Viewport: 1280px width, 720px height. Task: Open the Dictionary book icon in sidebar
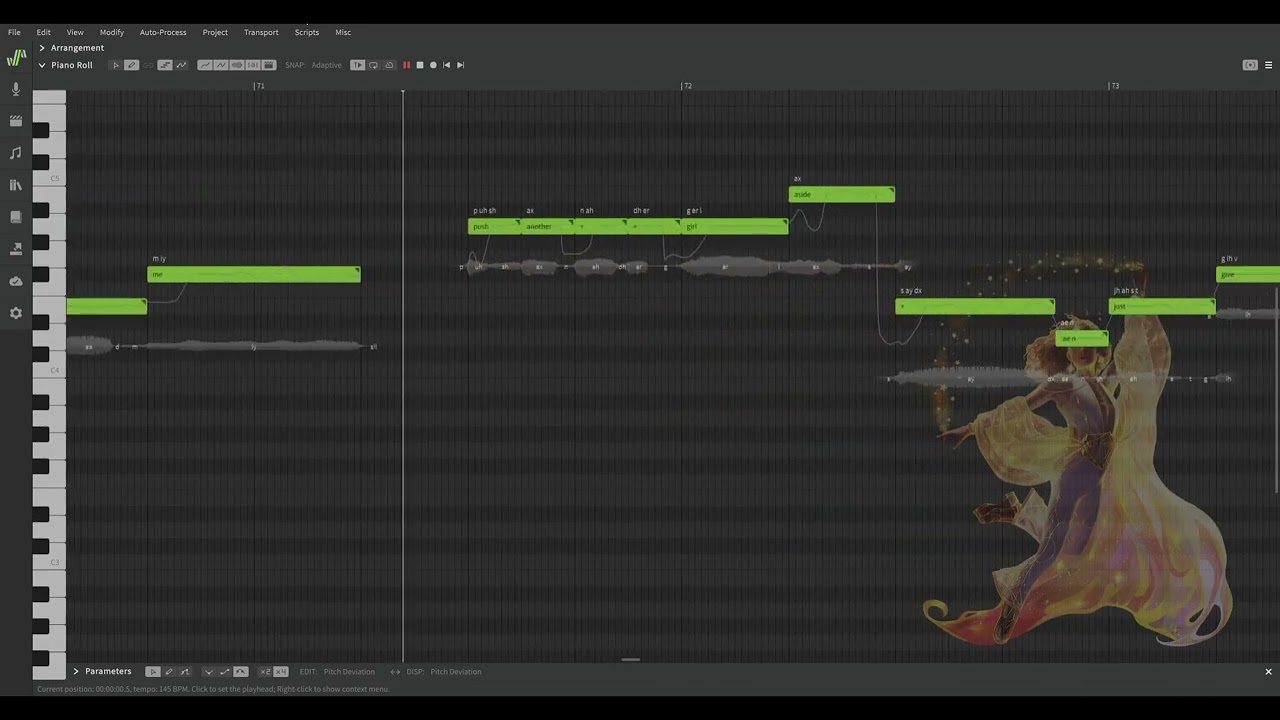point(15,217)
